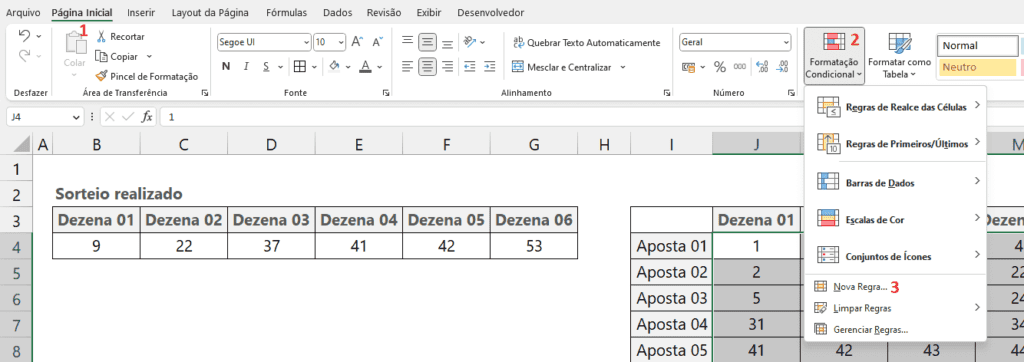Align text right
The image size is (1024, 362).
click(447, 66)
